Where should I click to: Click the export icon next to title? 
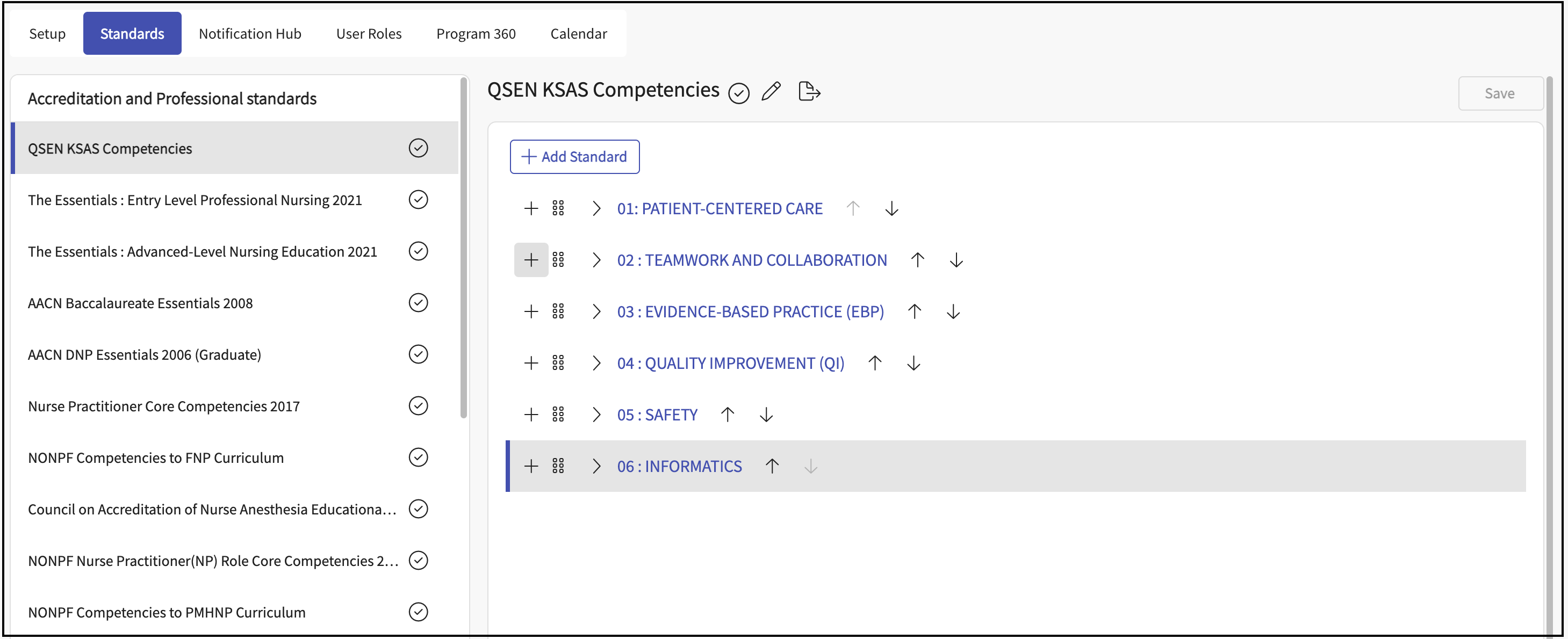point(809,91)
